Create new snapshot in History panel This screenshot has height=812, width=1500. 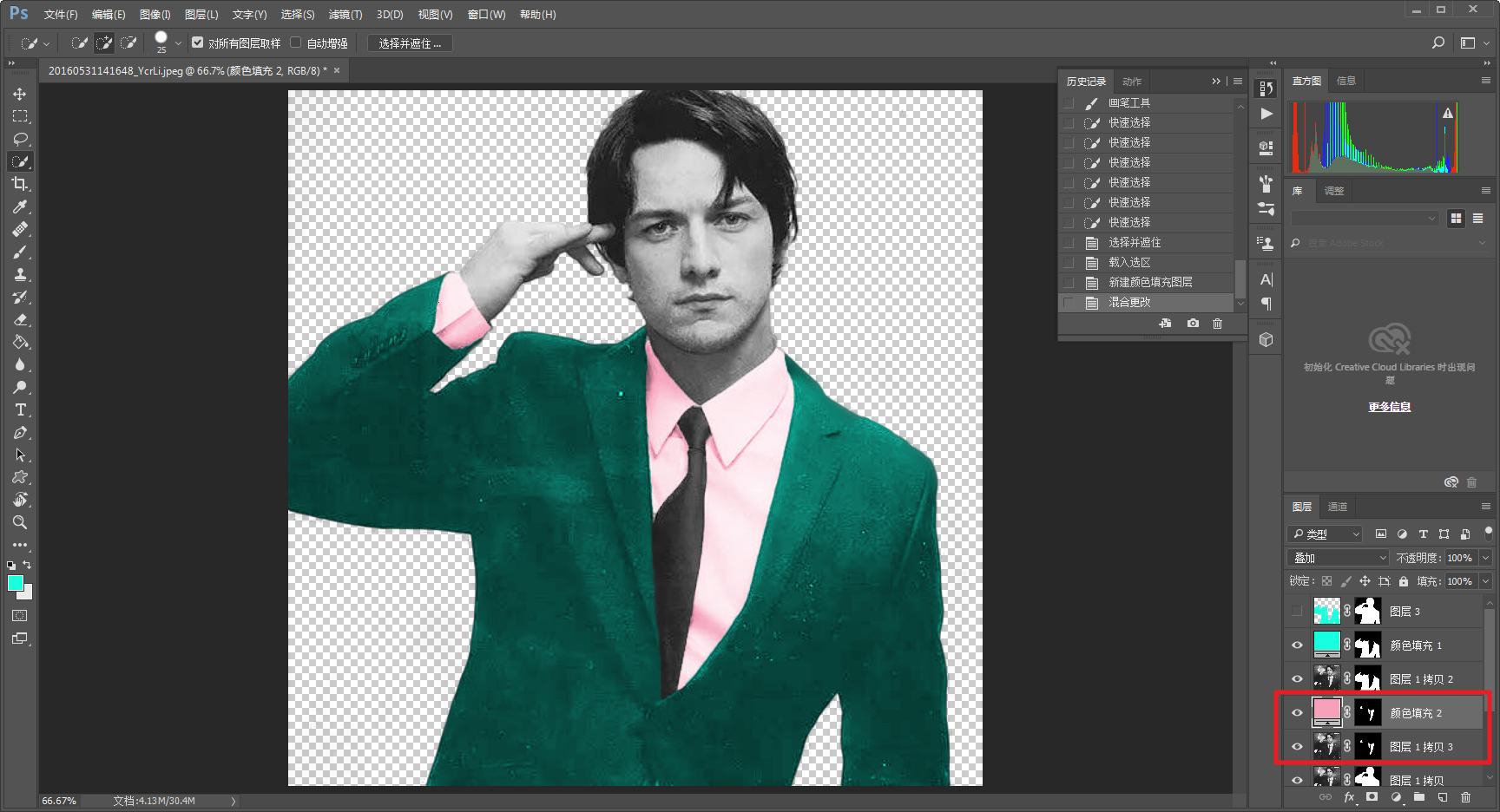click(1193, 324)
